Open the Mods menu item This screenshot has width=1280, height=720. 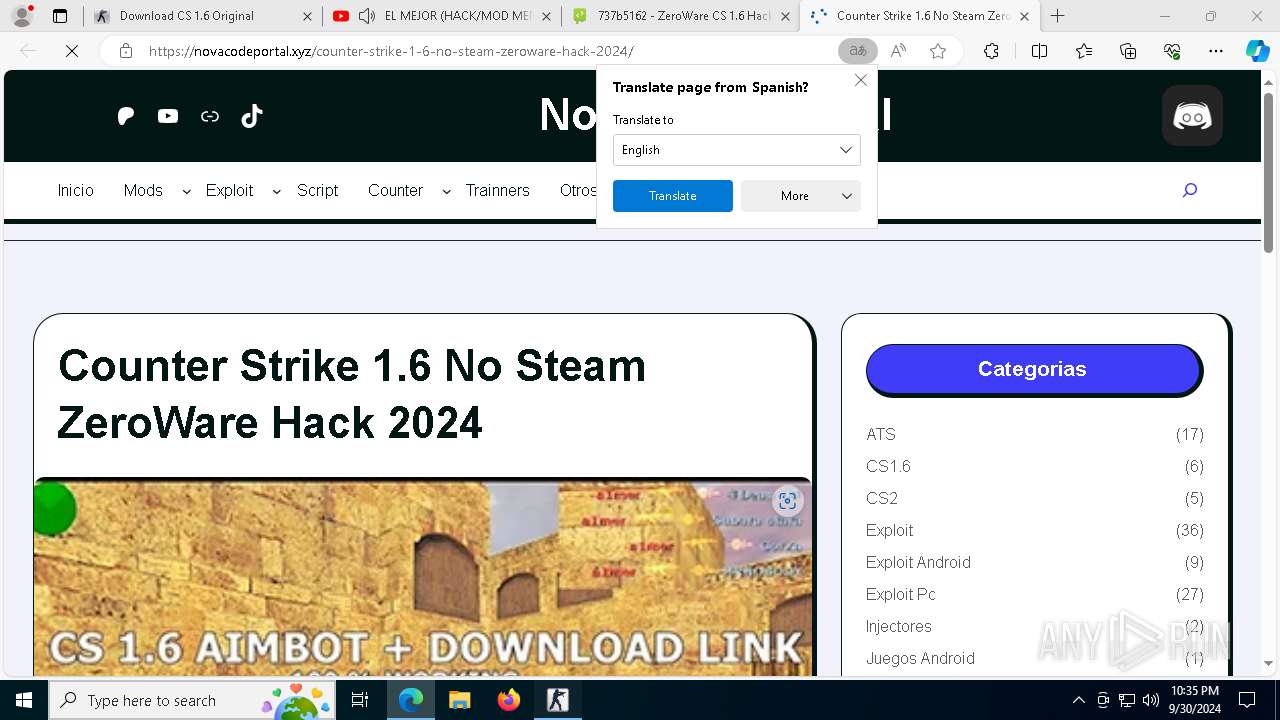coord(143,190)
